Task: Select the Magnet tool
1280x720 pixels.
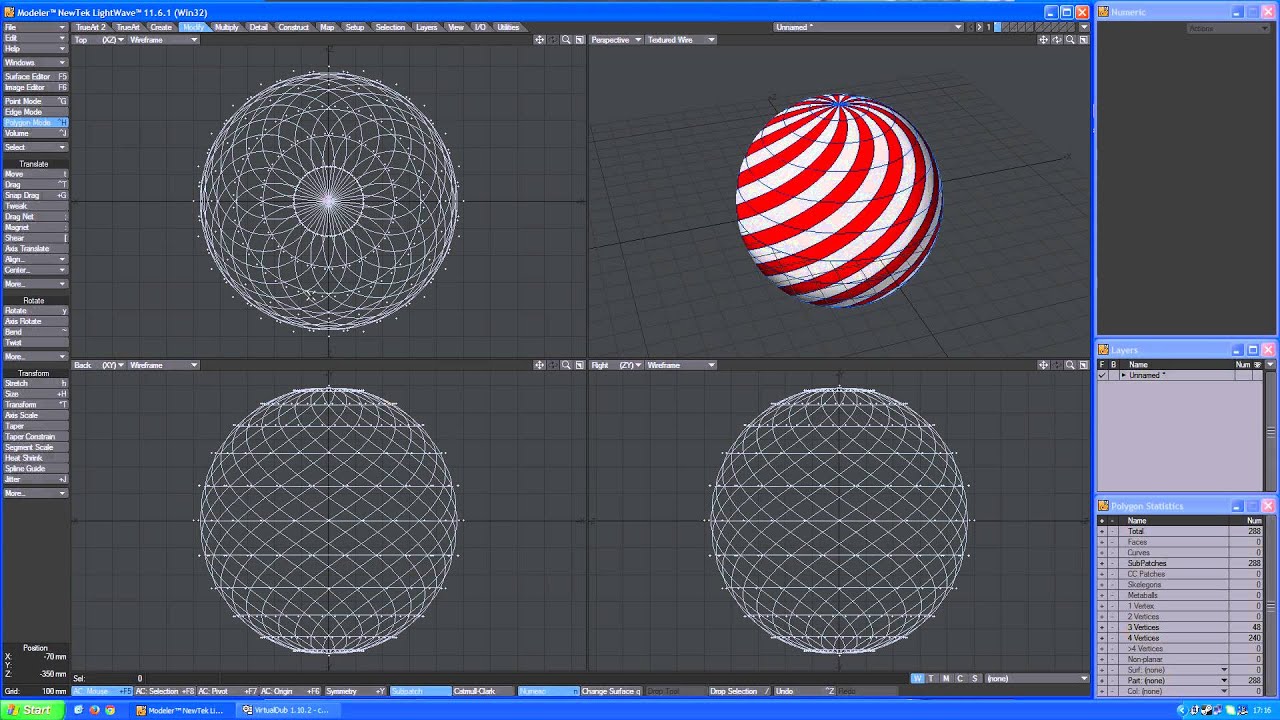Action: 35,227
